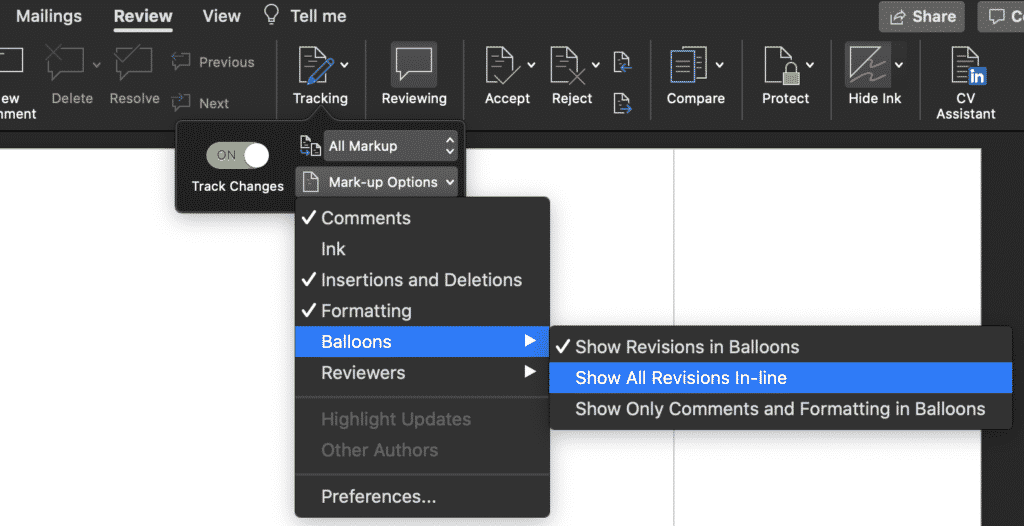Go to next change arrow icon
The height and width of the screenshot is (526, 1024).
point(622,103)
